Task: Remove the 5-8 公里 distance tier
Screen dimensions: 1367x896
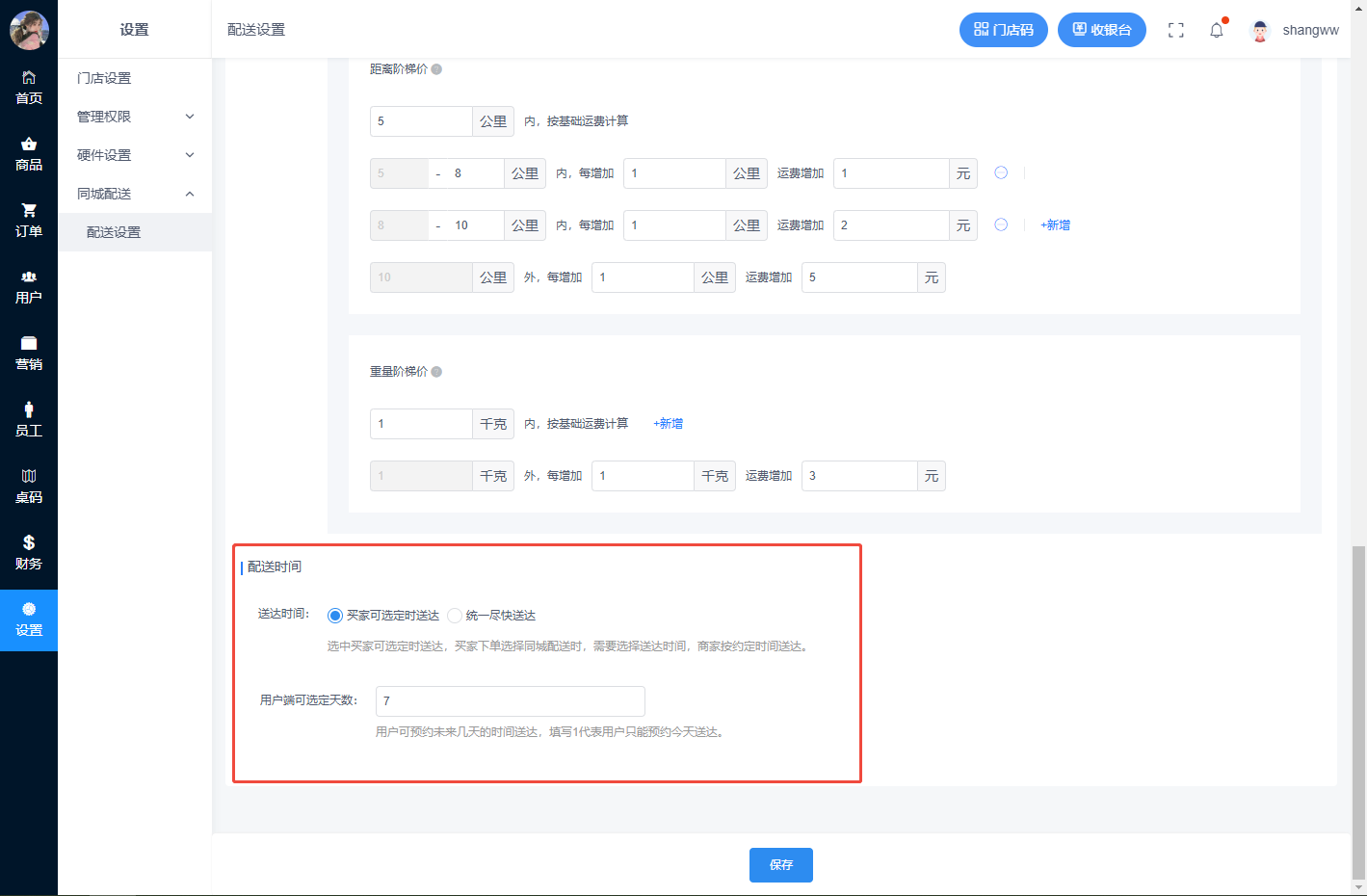Action: point(1001,172)
